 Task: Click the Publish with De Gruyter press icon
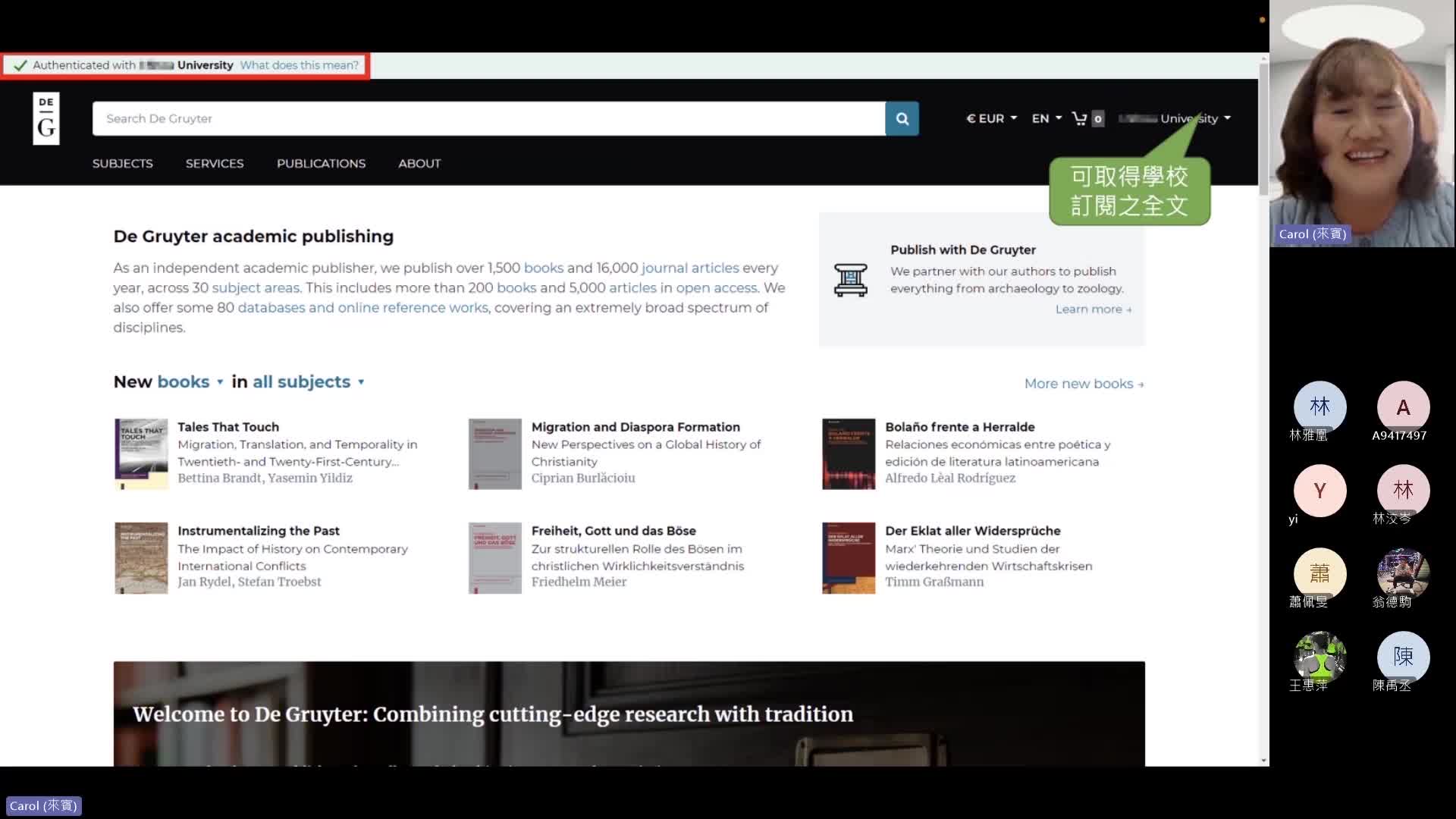(851, 280)
